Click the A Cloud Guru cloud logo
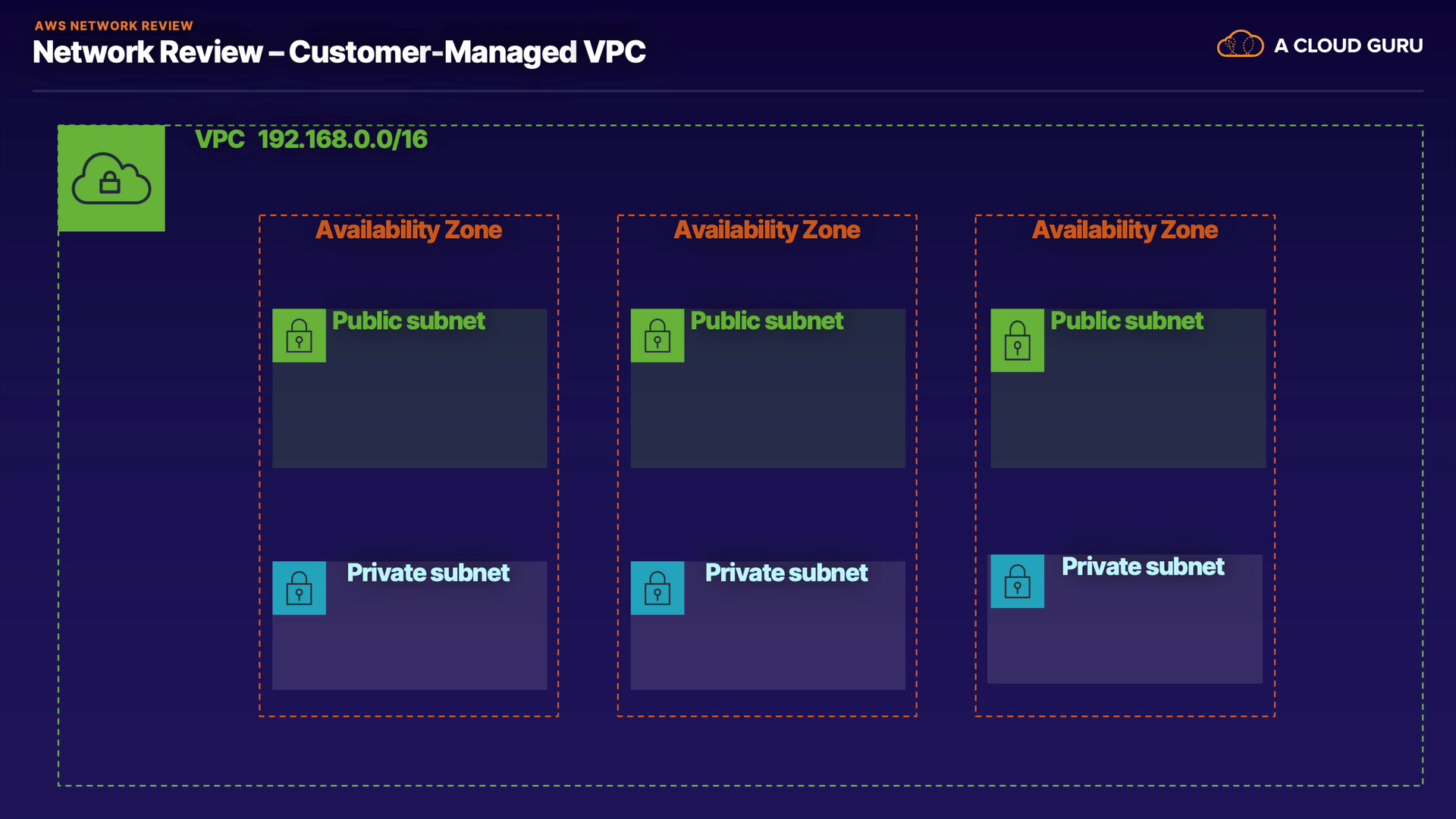1456x819 pixels. pyautogui.click(x=1240, y=45)
